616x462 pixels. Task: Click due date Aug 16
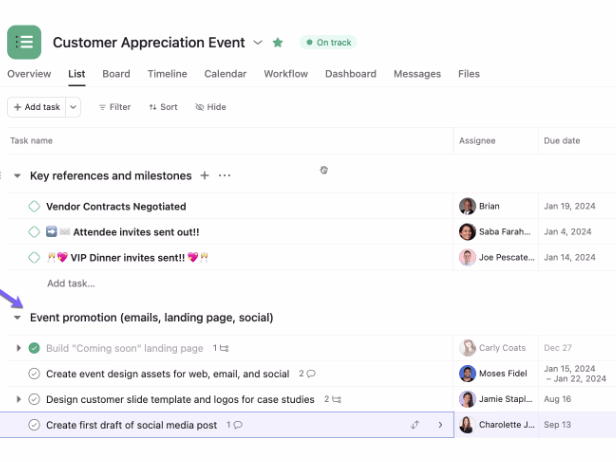[x=557, y=399]
